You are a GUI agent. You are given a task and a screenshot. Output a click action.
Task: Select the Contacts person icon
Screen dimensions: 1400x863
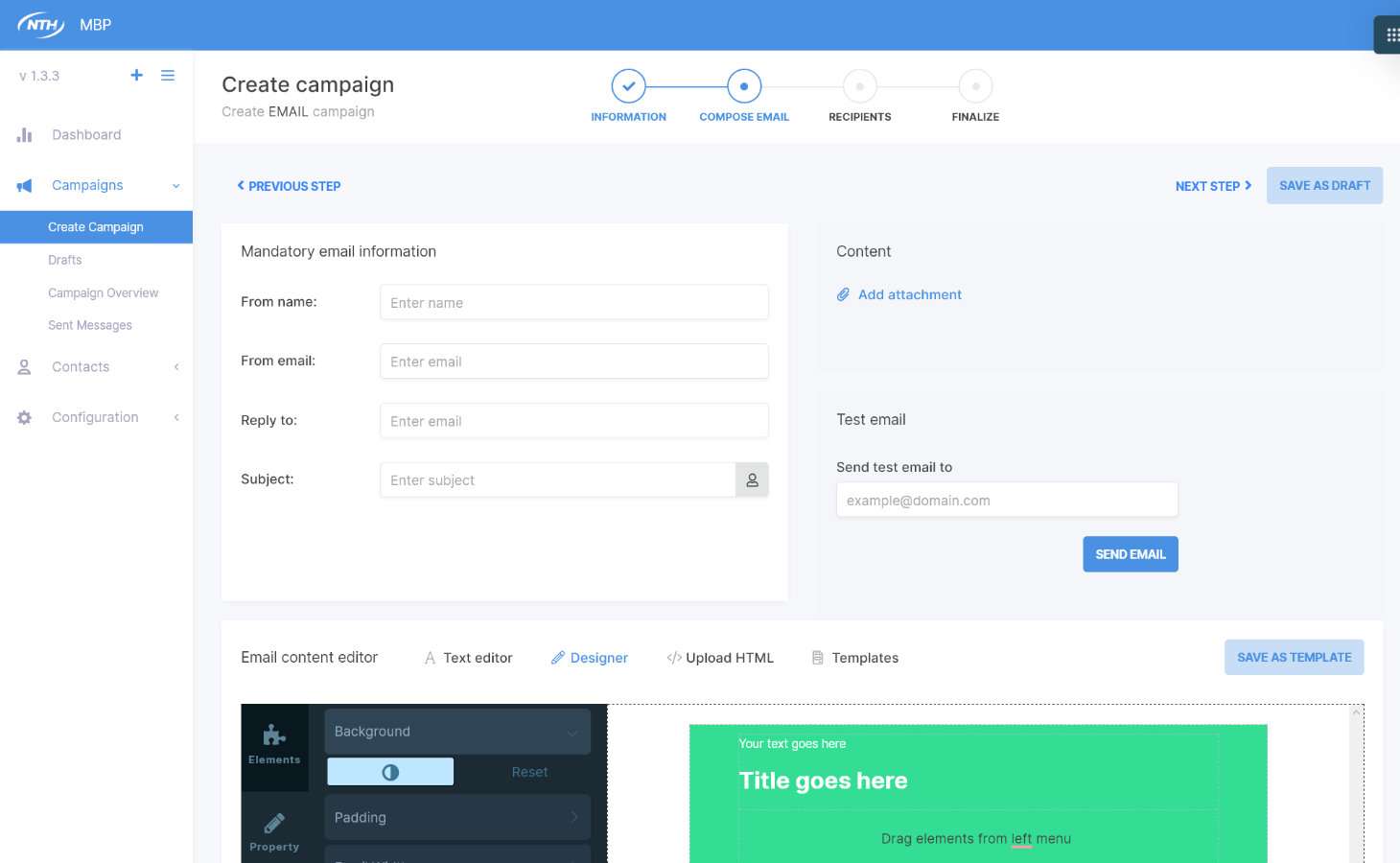[x=24, y=366]
